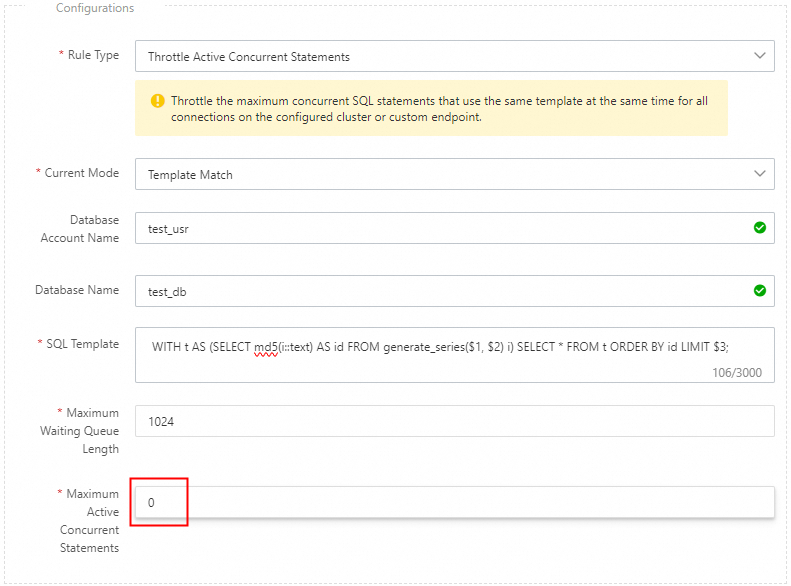791x586 pixels.
Task: Click the Maximum Waiting Queue Length label
Action: click(80, 431)
